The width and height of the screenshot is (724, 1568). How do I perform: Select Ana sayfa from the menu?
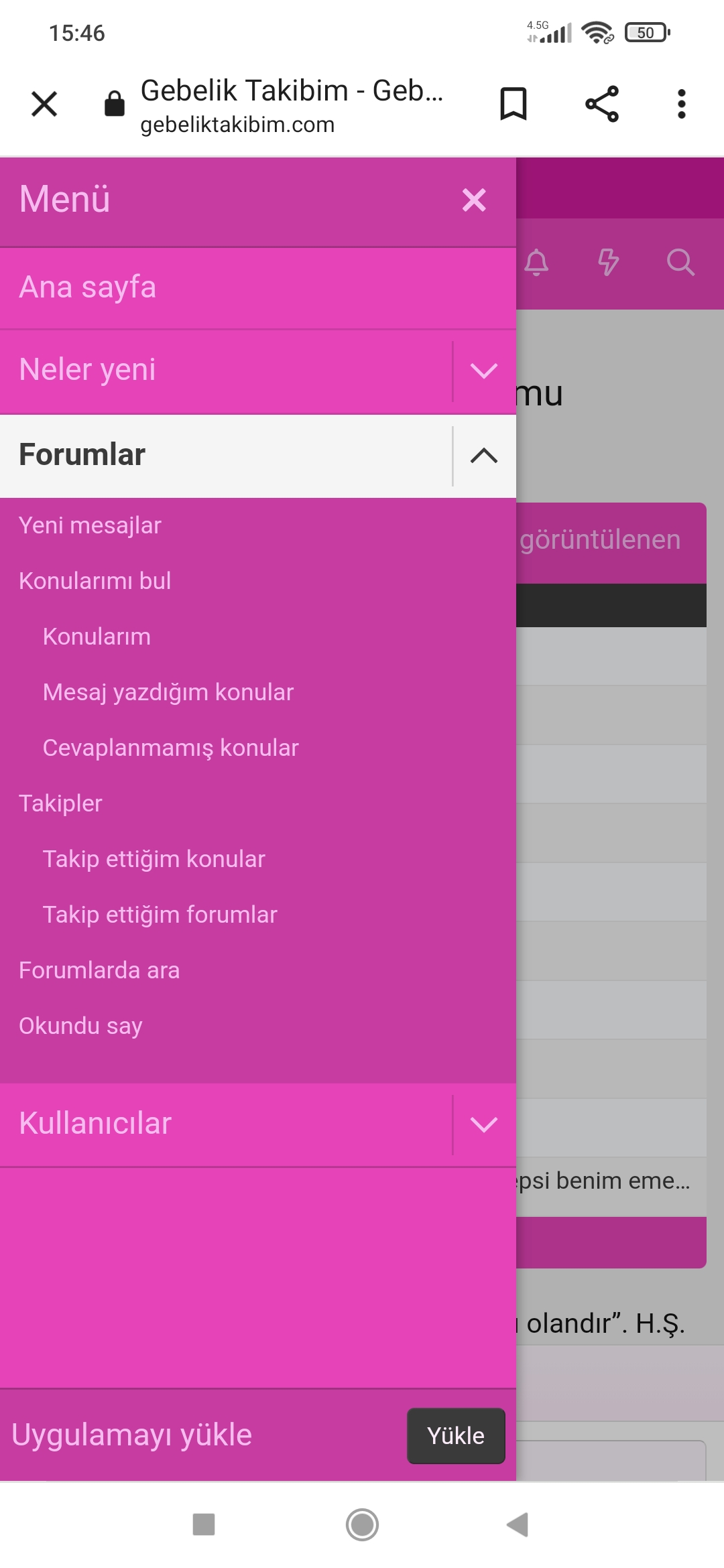pos(88,287)
